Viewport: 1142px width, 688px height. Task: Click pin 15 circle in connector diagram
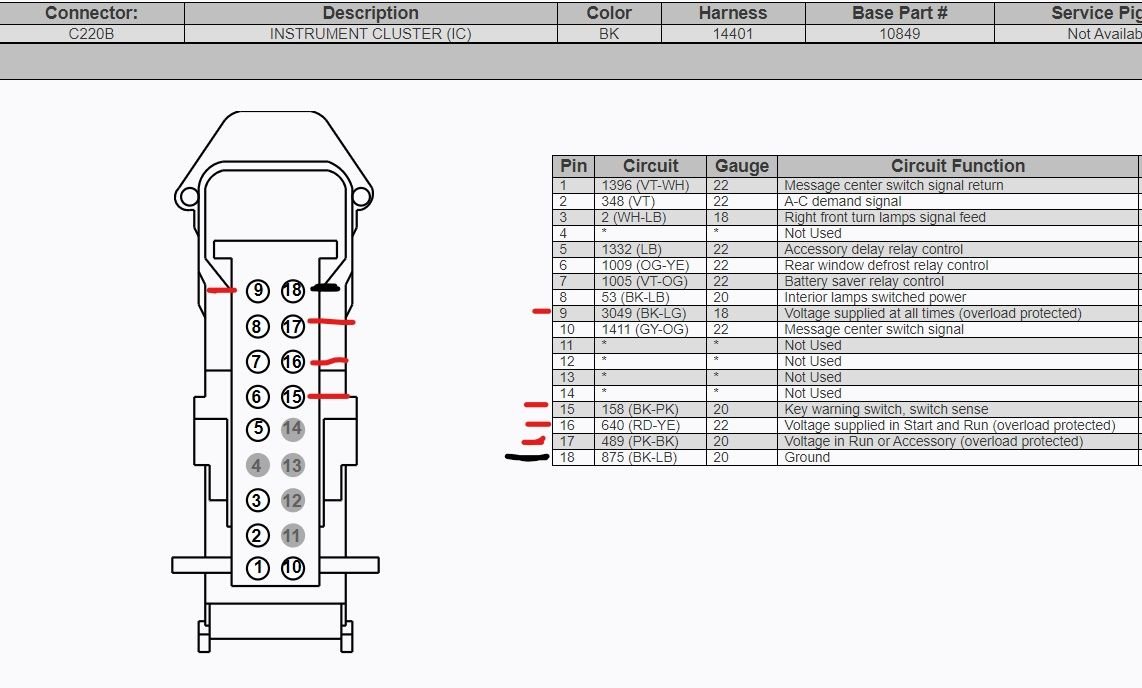[x=292, y=397]
